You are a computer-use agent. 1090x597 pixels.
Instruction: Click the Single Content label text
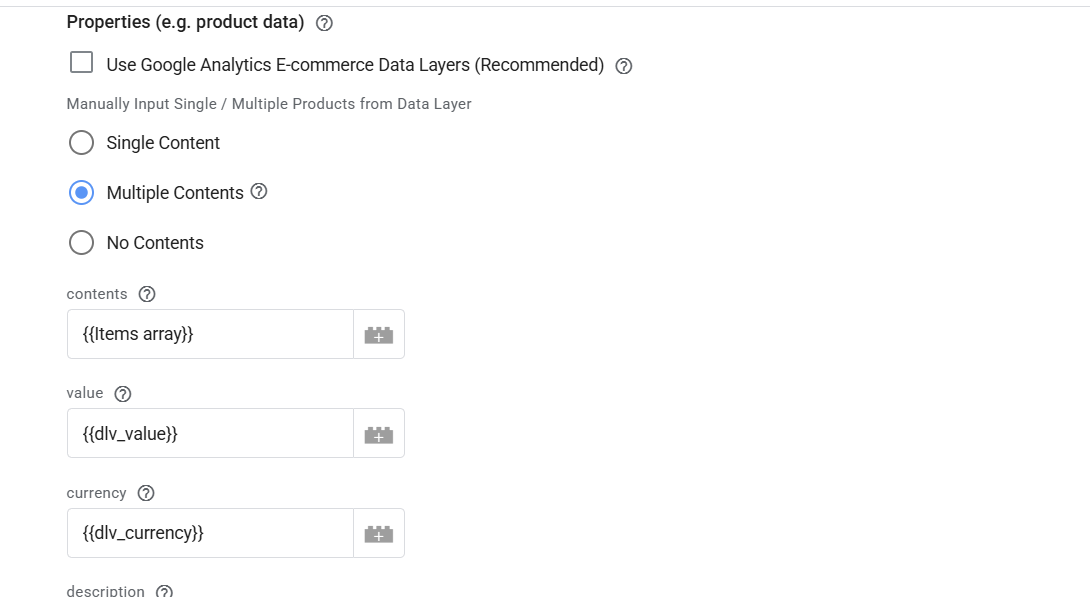[163, 143]
